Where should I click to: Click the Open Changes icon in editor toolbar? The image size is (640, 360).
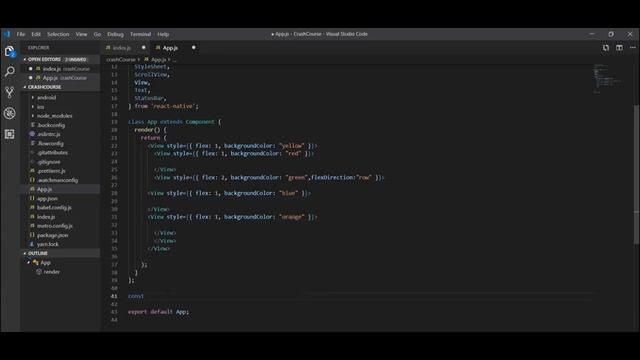(606, 48)
